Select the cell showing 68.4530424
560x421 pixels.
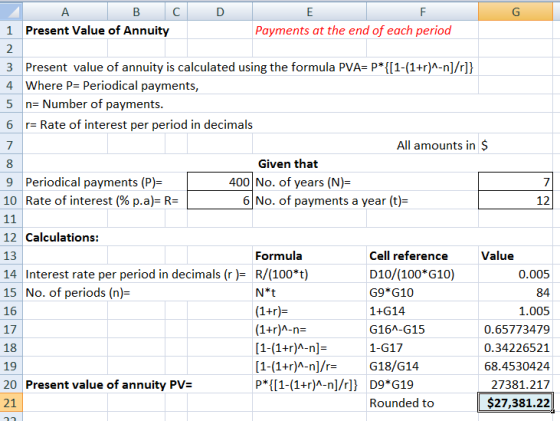click(515, 366)
